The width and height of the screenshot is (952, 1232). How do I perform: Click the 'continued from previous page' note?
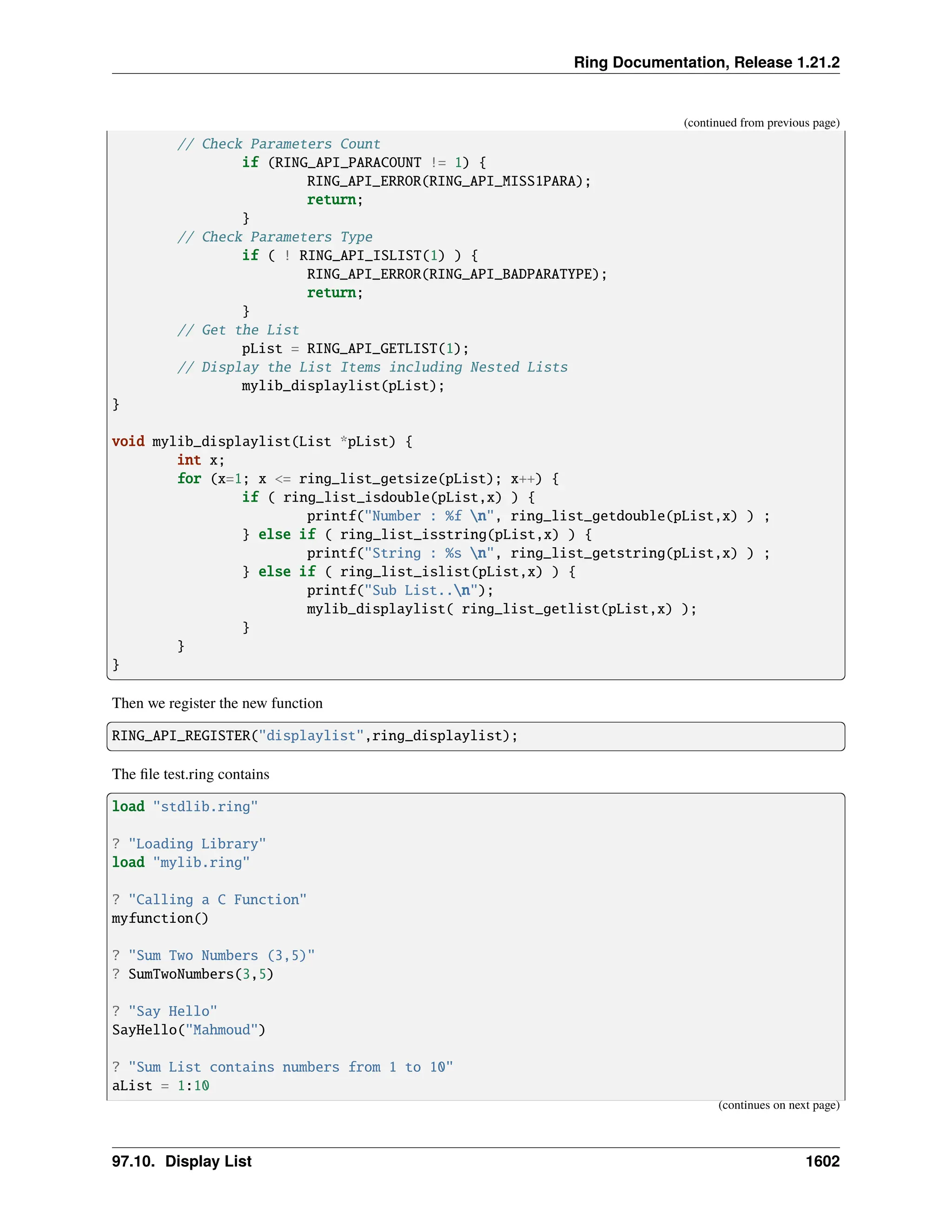click(761, 123)
